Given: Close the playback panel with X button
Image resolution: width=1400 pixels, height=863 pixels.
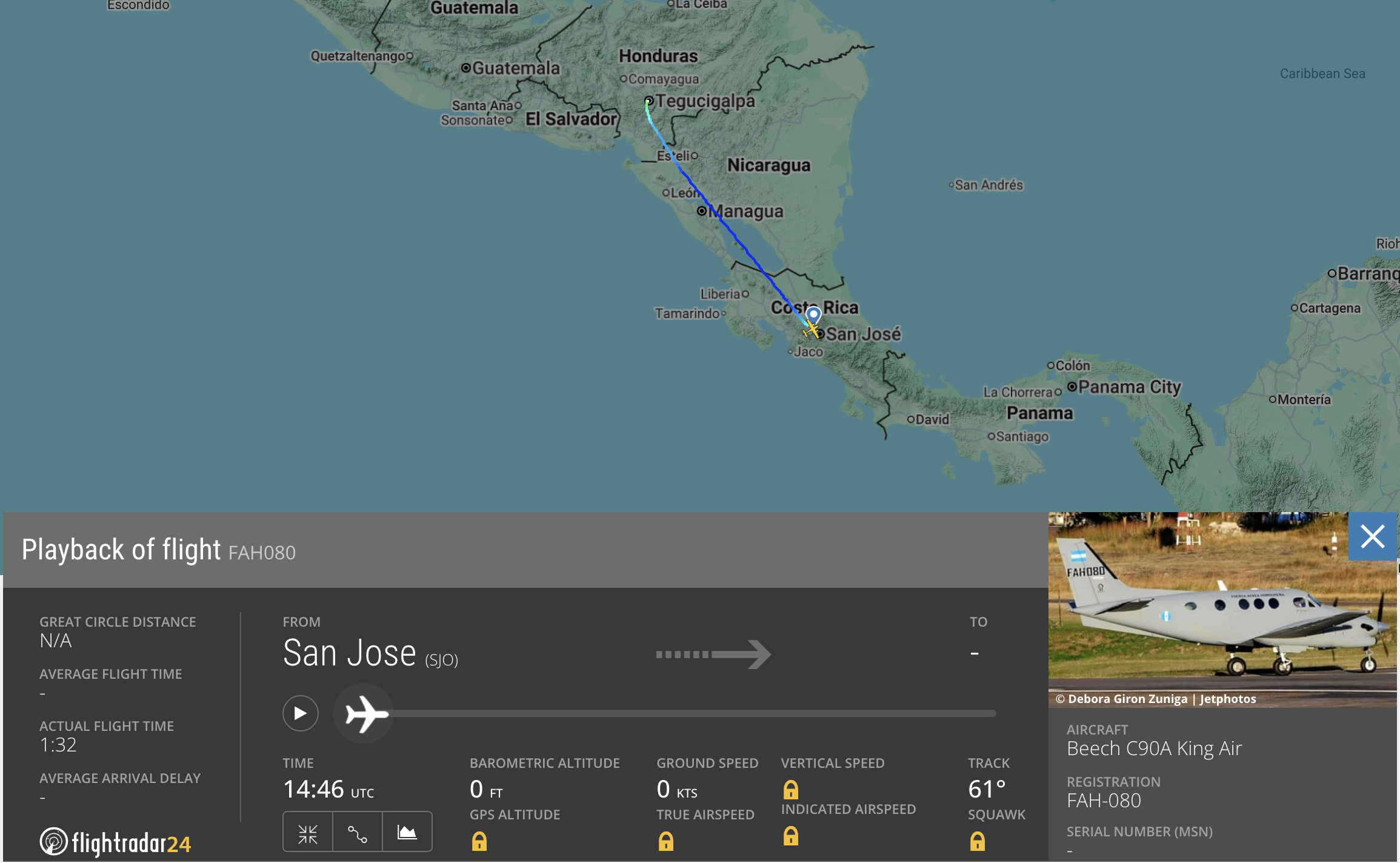Looking at the screenshot, I should (1372, 537).
